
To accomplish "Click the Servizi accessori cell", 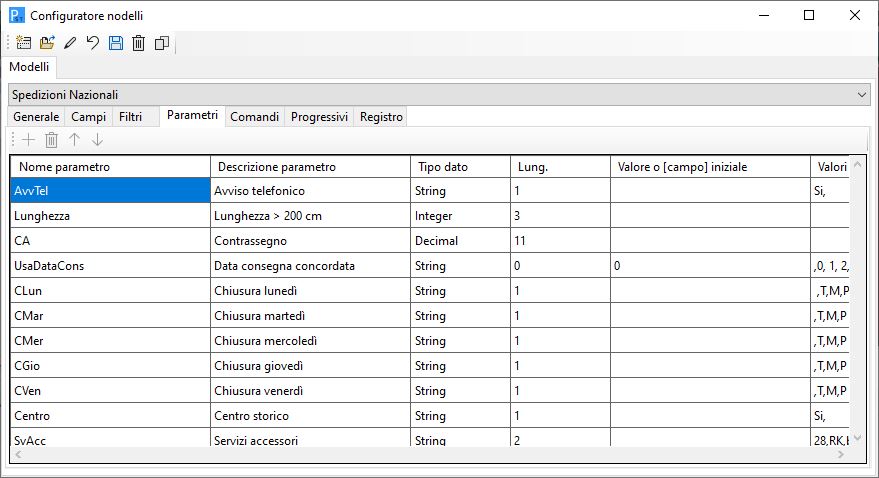I will (x=311, y=438).
